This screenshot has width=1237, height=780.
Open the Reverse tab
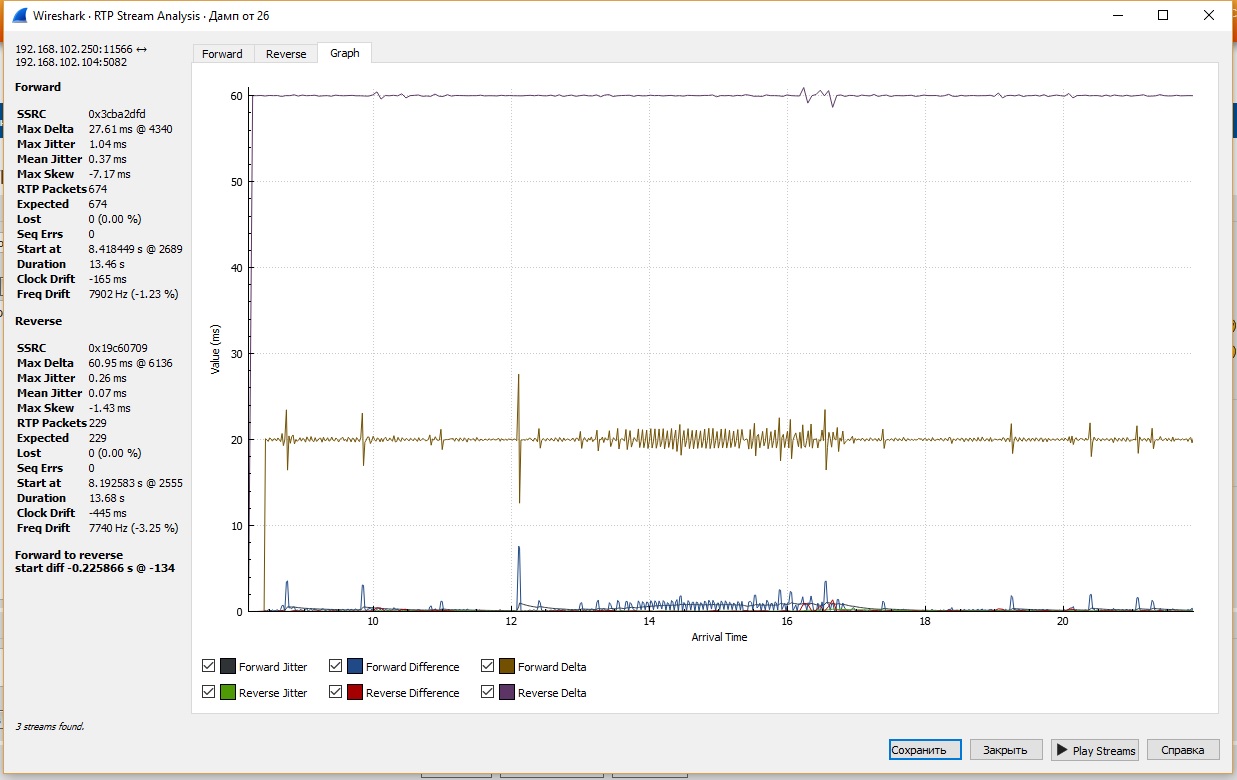[286, 54]
